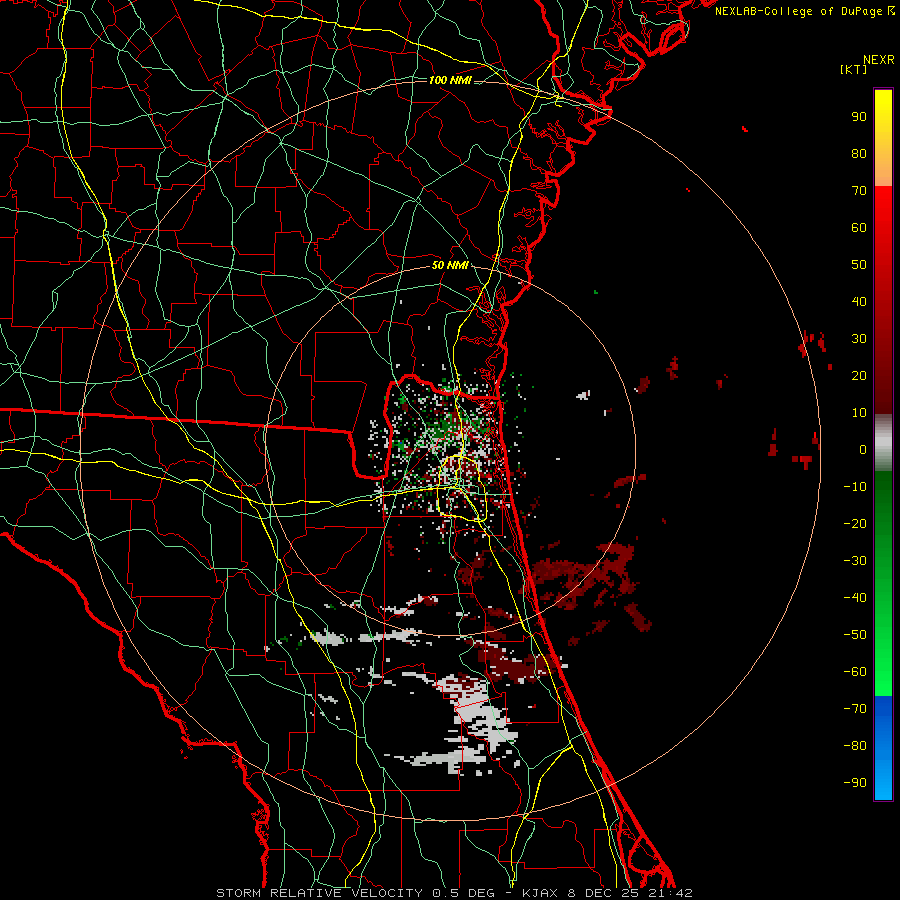This screenshot has width=900, height=900.
Task: Click the positive 30 scale label
Action: coord(859,339)
